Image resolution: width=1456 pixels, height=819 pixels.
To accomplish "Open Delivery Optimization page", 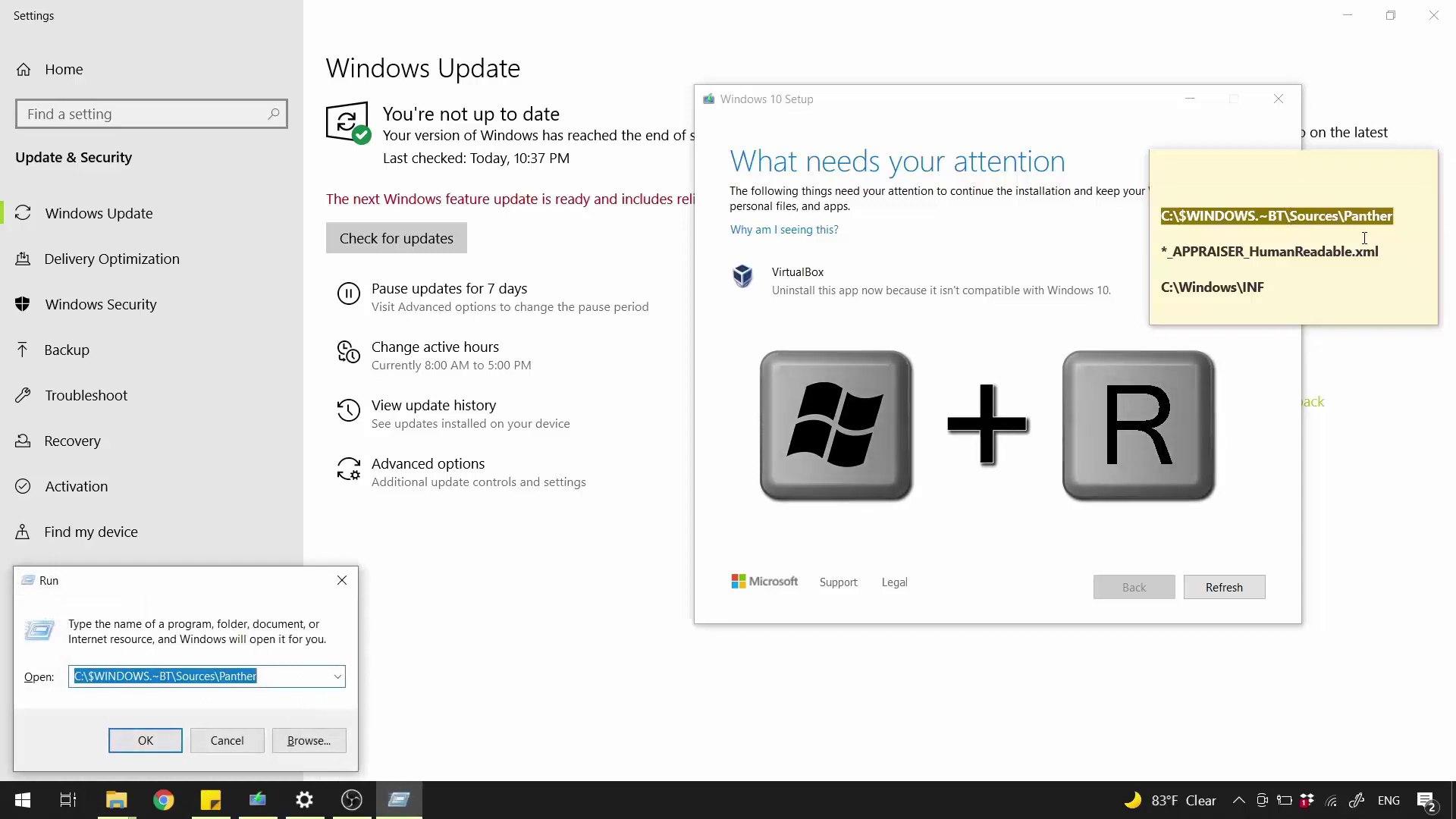I will [111, 259].
